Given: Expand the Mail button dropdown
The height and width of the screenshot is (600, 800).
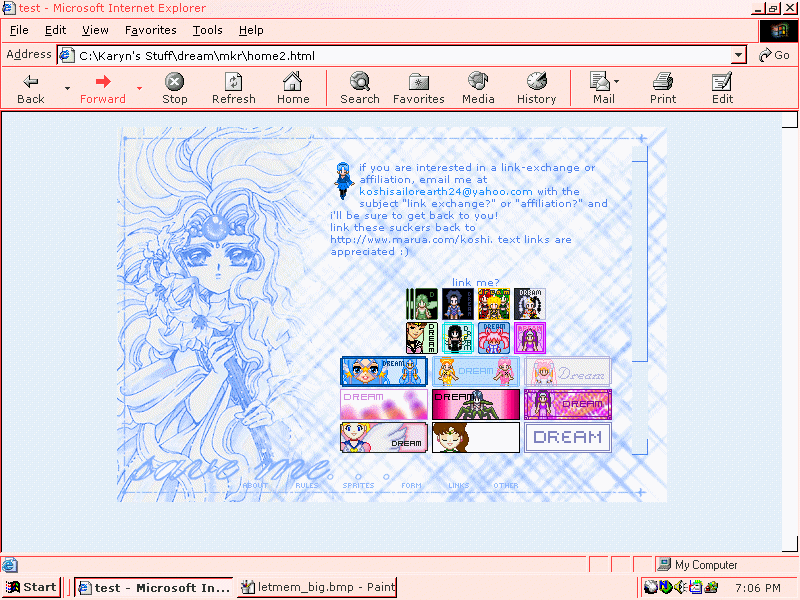Looking at the screenshot, I should (617, 82).
